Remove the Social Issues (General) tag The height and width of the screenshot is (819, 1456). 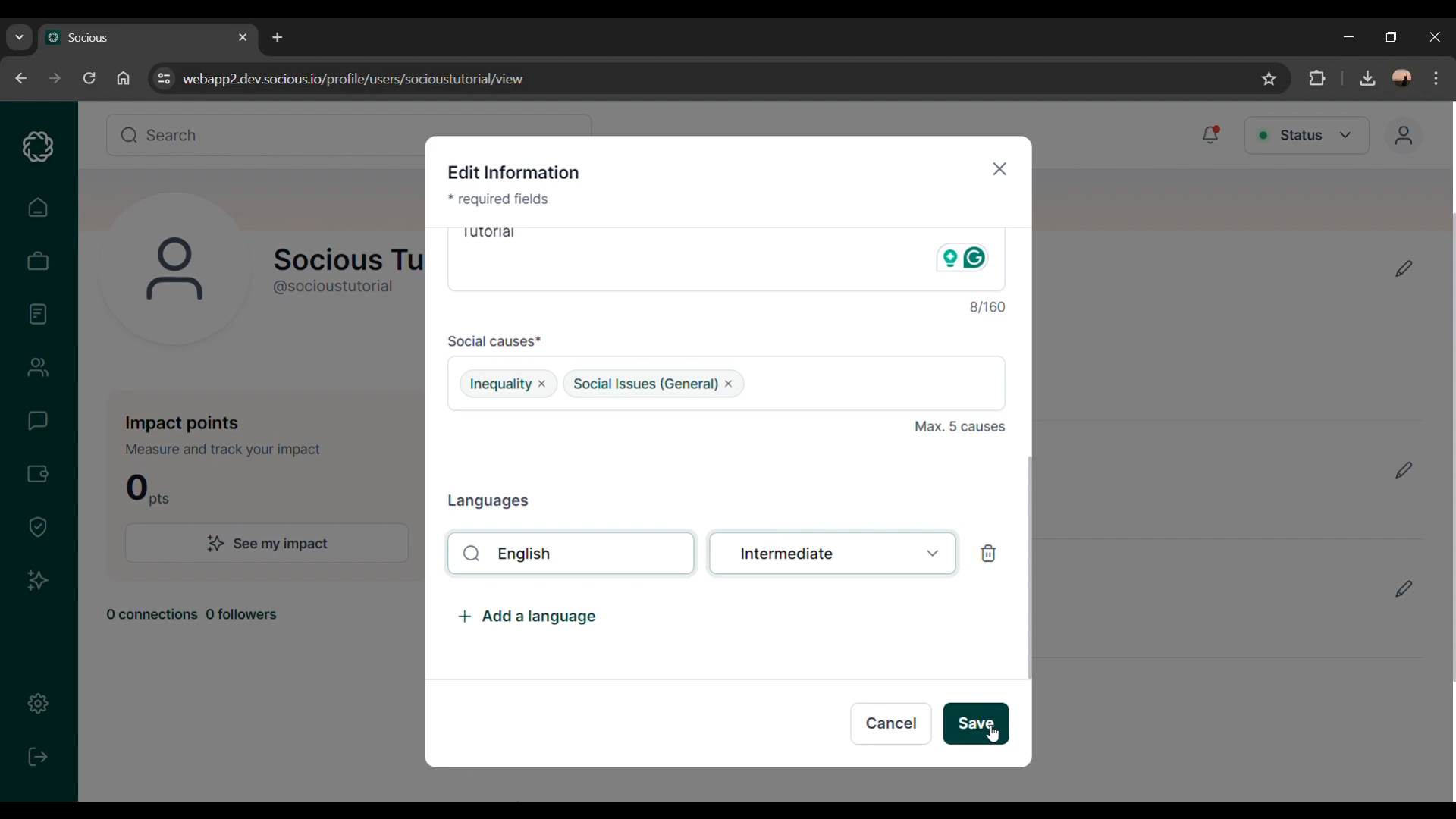pos(729,384)
